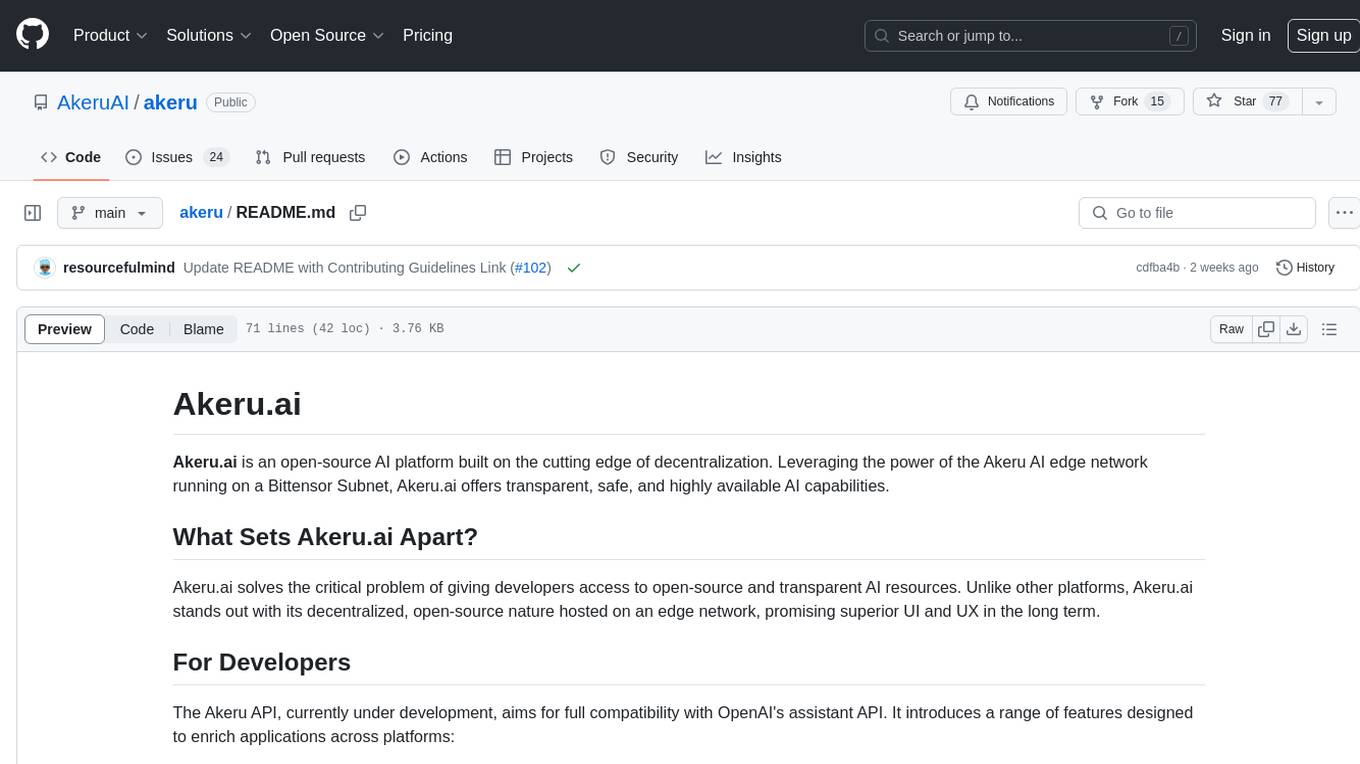Open the AkeruAI organization link
The image size is (1360, 764).
coord(93,102)
